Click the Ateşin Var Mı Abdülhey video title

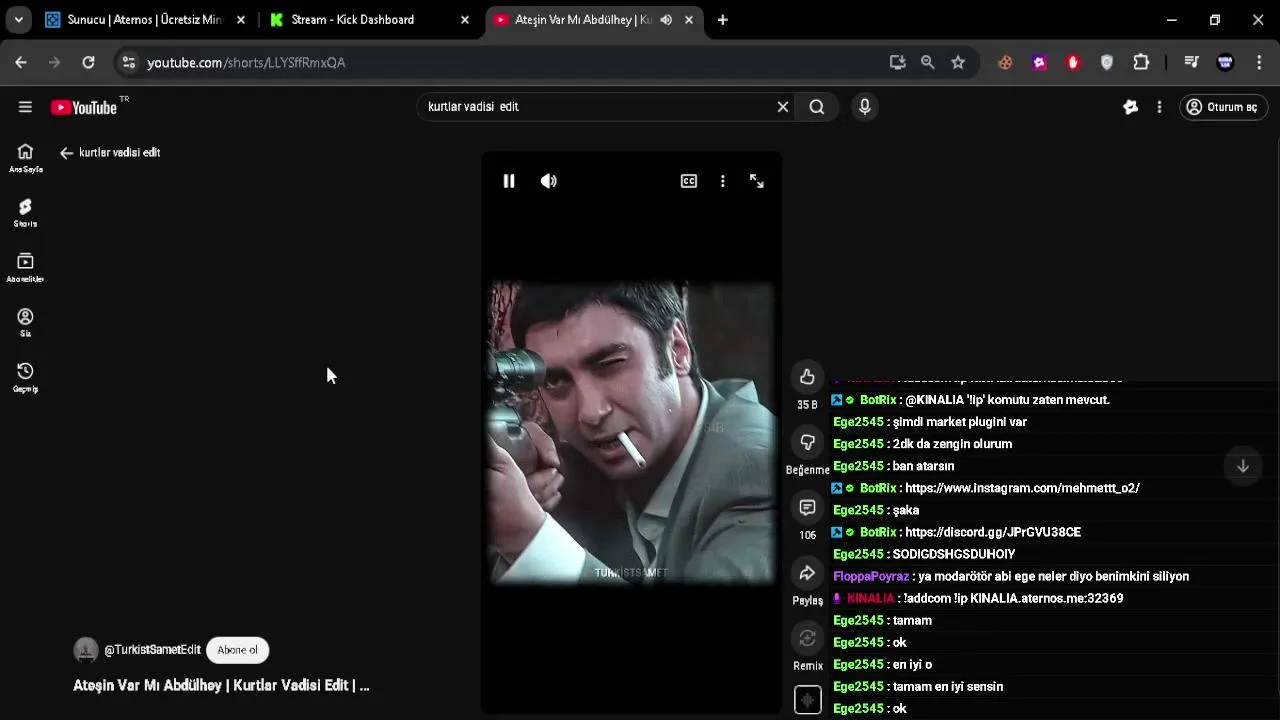[221, 686]
